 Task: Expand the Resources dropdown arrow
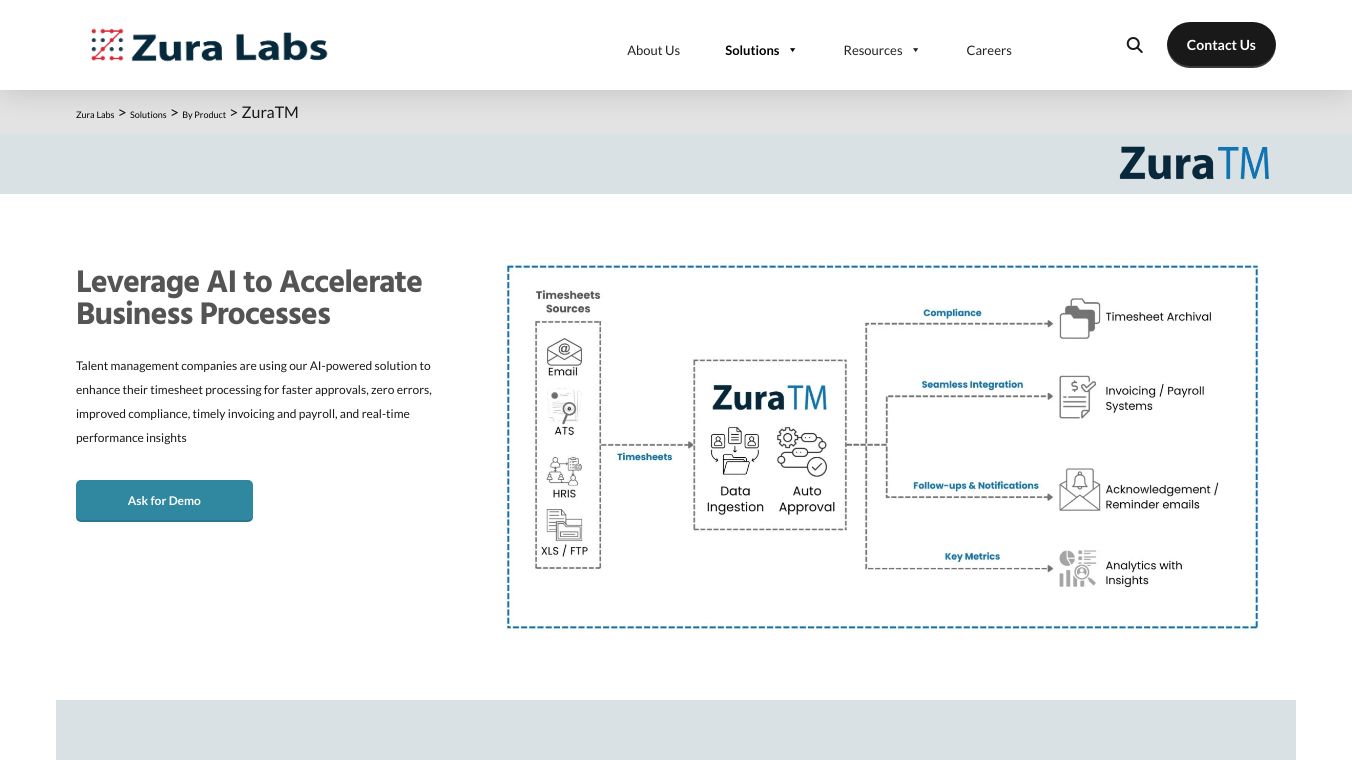tap(915, 50)
